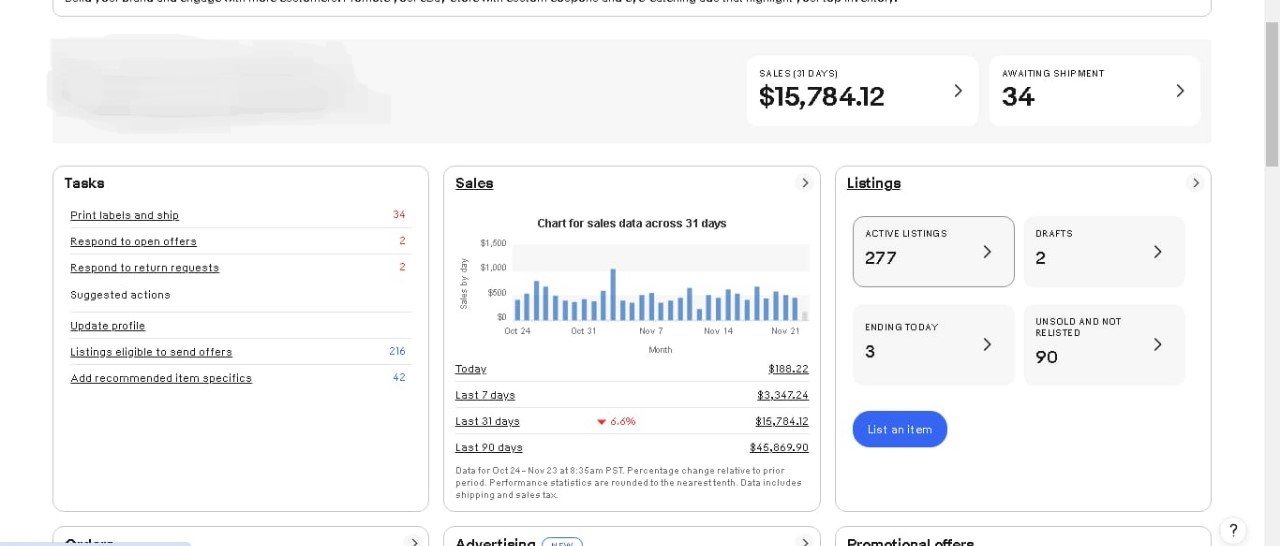
Task: Expand the Orders panel arrow
Action: pyautogui.click(x=413, y=541)
